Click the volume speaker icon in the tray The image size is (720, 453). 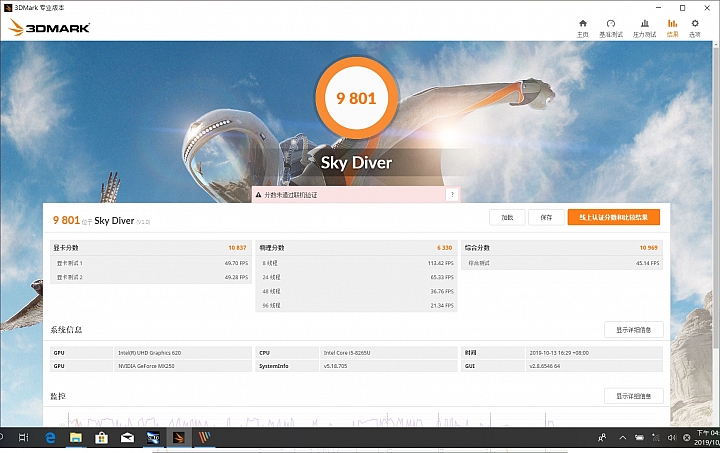[x=672, y=438]
